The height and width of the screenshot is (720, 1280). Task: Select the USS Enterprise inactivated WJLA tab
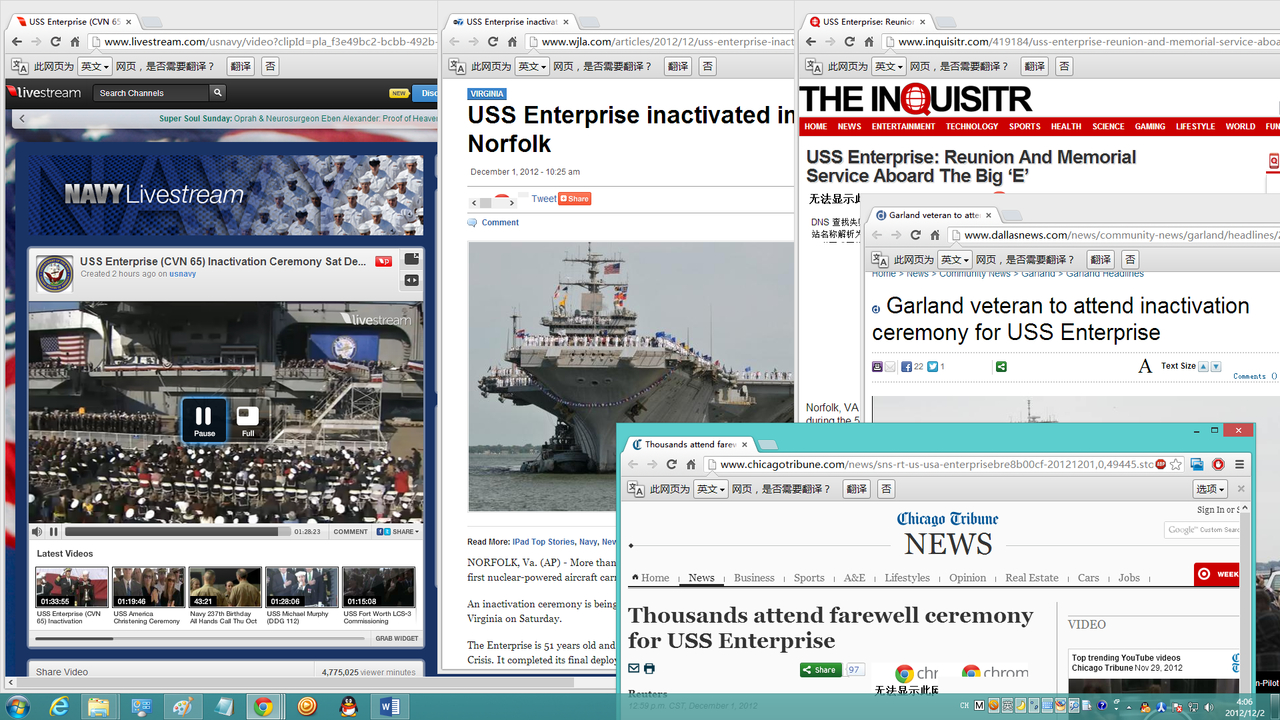(511, 22)
